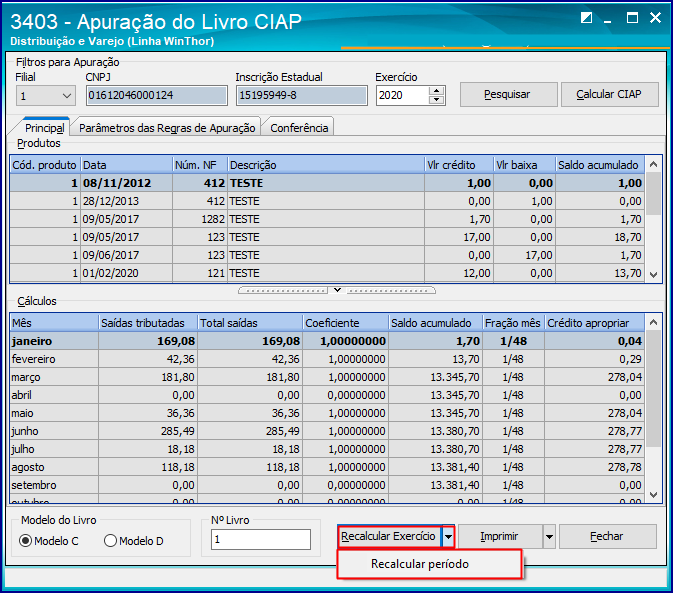The width and height of the screenshot is (673, 593).
Task: Select the agosto row in Cálculos
Action: [327, 467]
